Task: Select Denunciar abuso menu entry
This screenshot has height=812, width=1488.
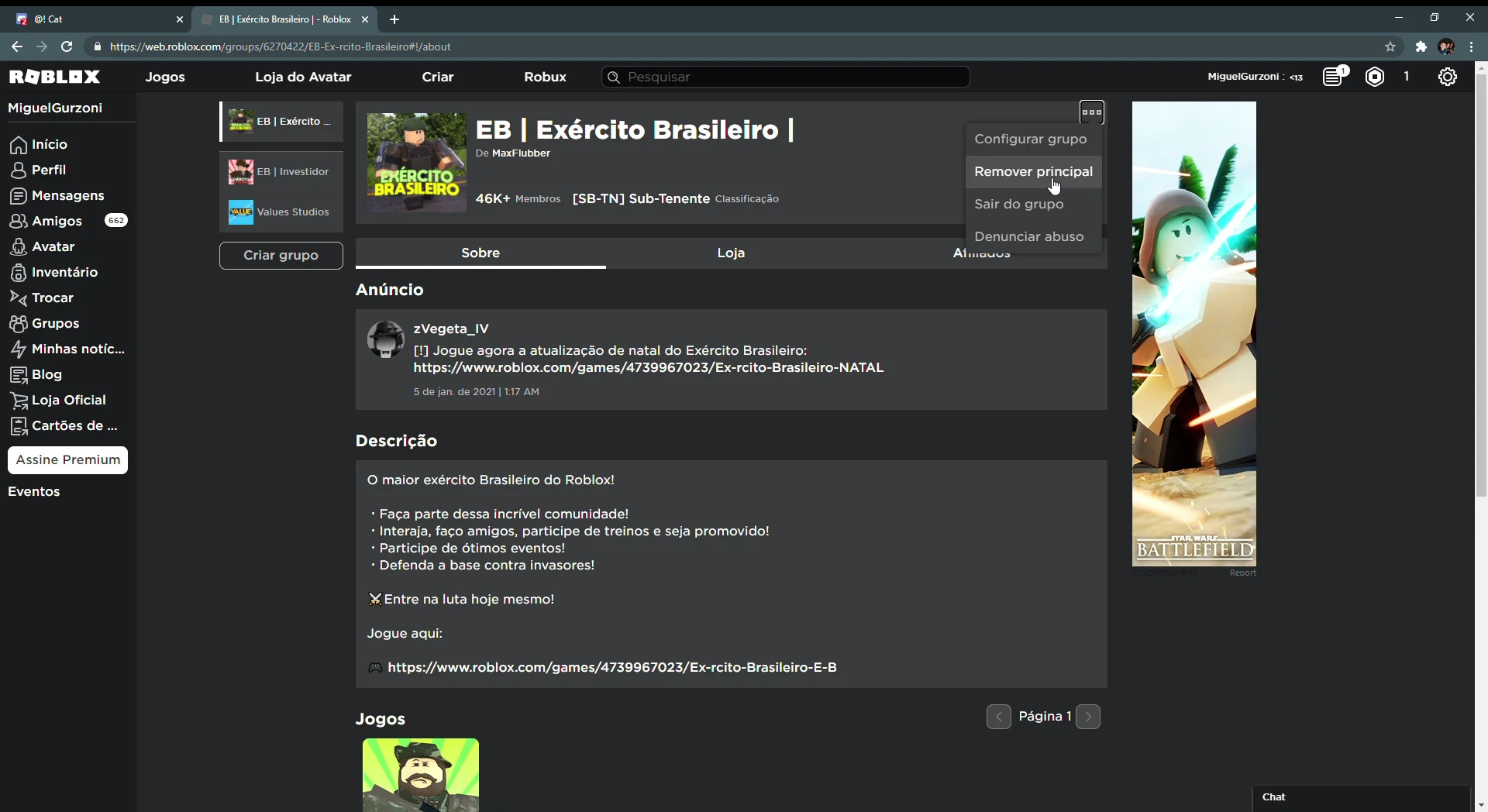Action: point(1033,237)
